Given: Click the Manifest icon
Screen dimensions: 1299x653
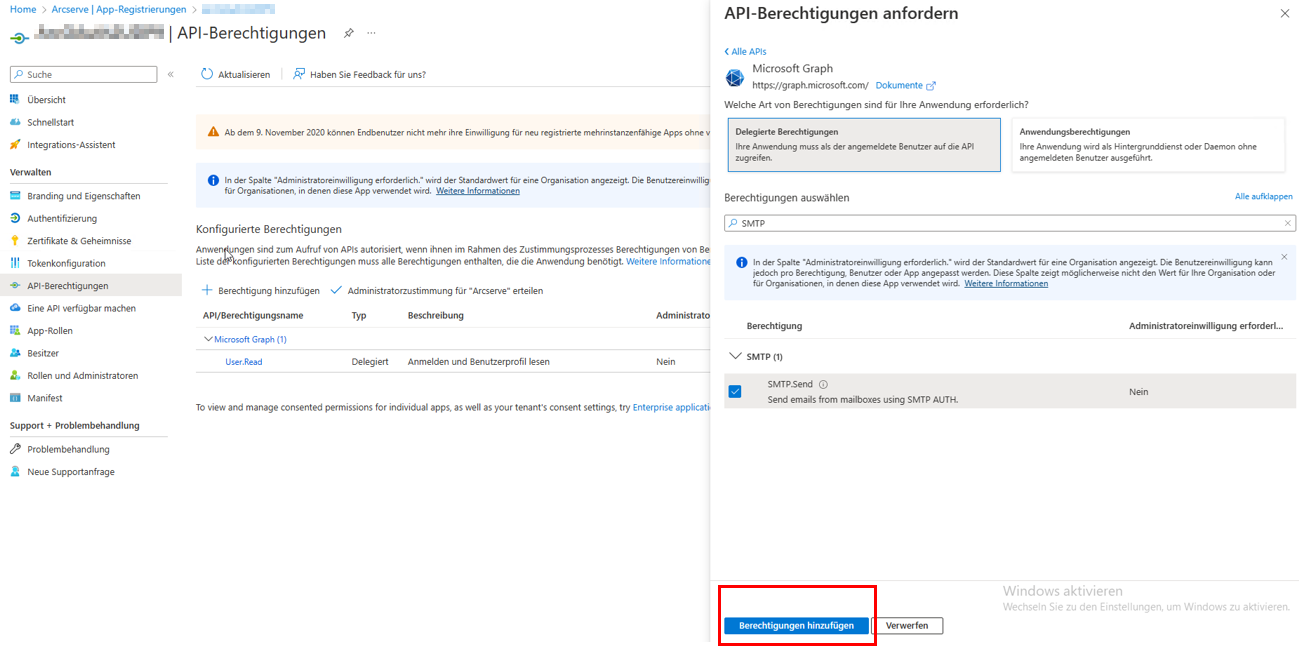Looking at the screenshot, I should 15,398.
